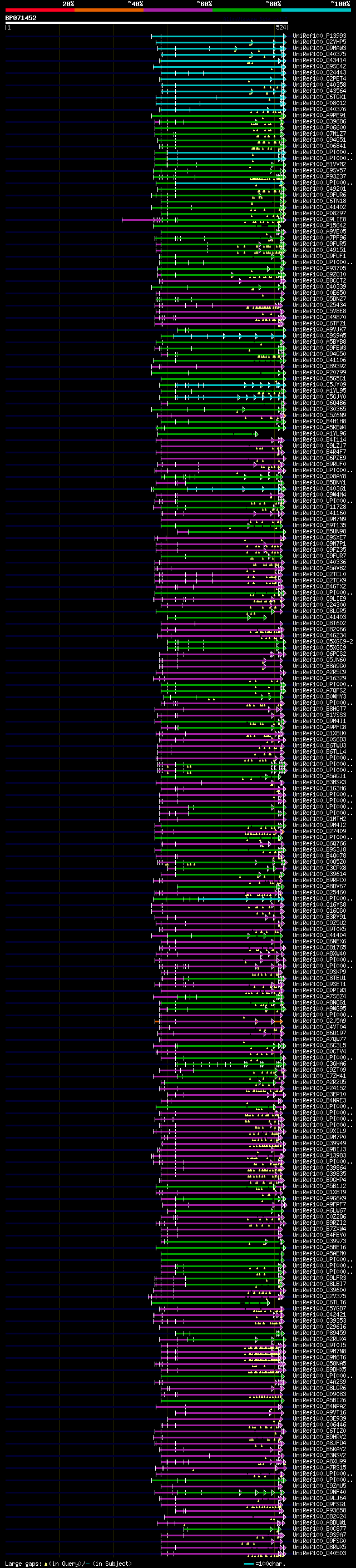Image resolution: width=356 pixels, height=1568 pixels.
Task: Click the purple ~60% identity legend bar
Action: (x=179, y=10)
